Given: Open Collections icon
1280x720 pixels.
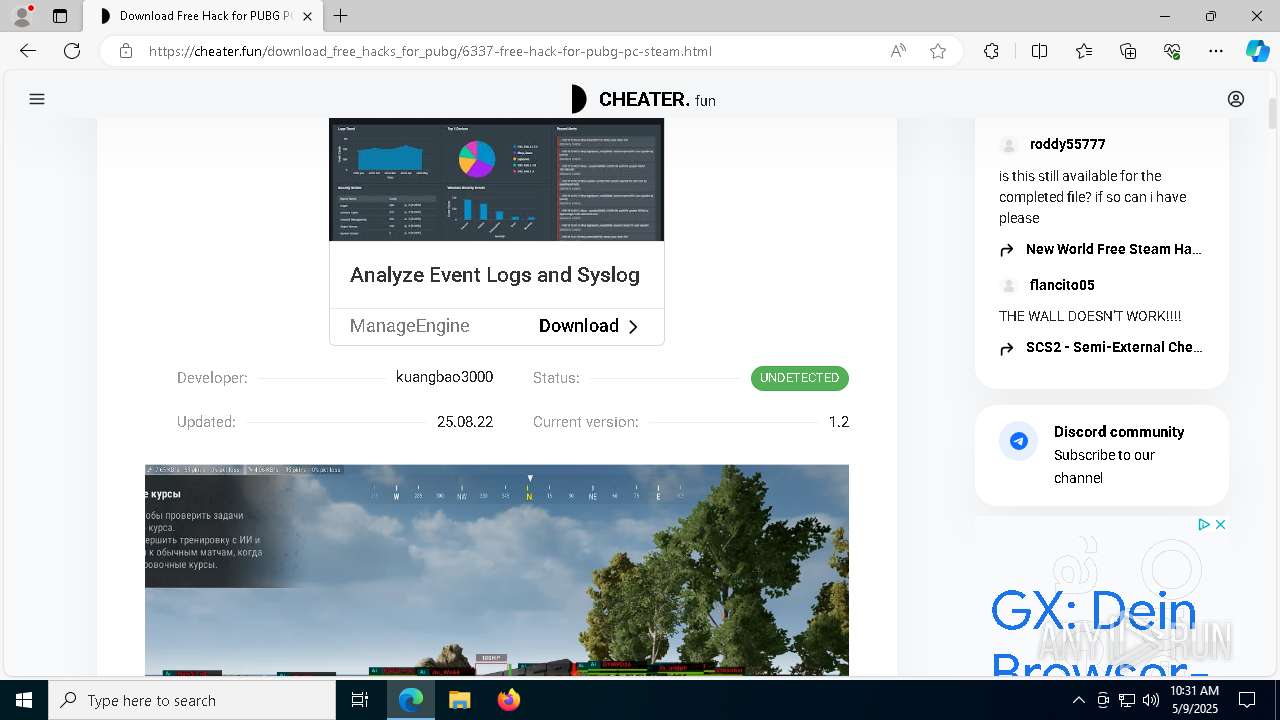Looking at the screenshot, I should (x=1128, y=51).
